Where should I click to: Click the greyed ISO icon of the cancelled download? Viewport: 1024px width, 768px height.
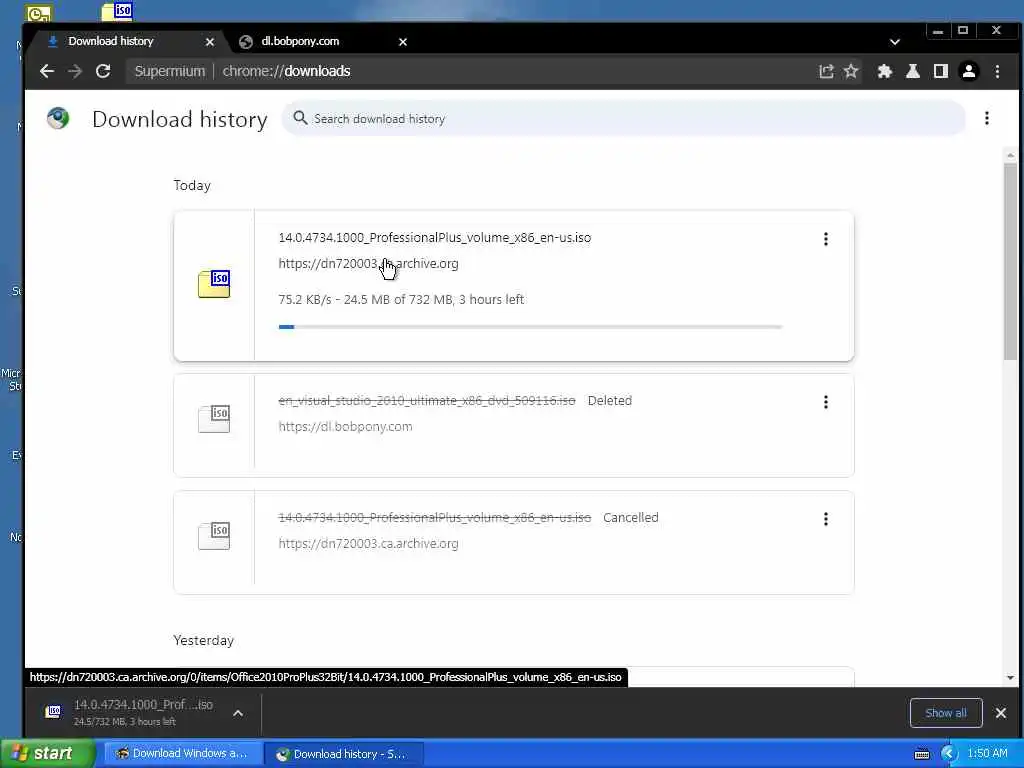214,536
